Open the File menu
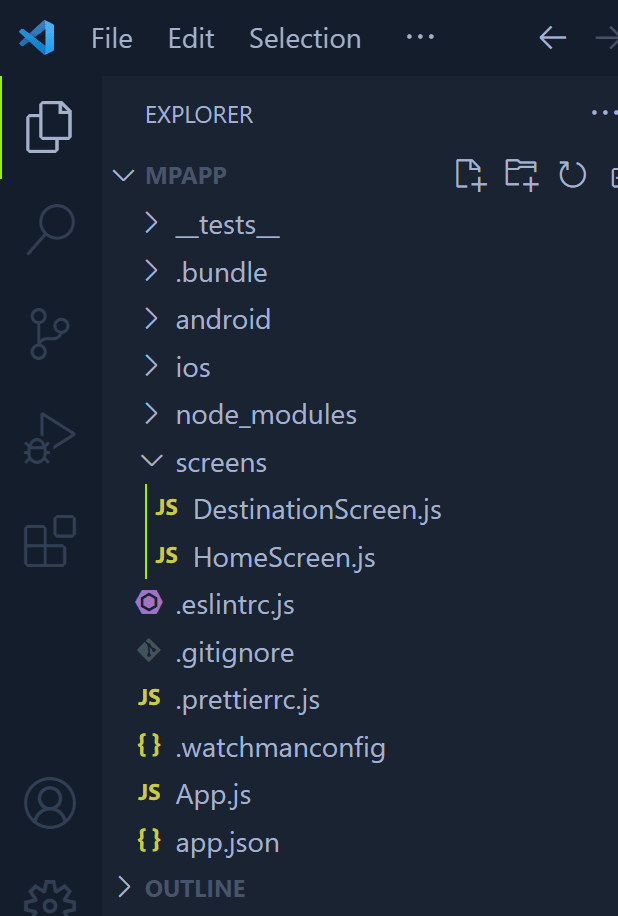This screenshot has width=618, height=916. click(x=111, y=38)
